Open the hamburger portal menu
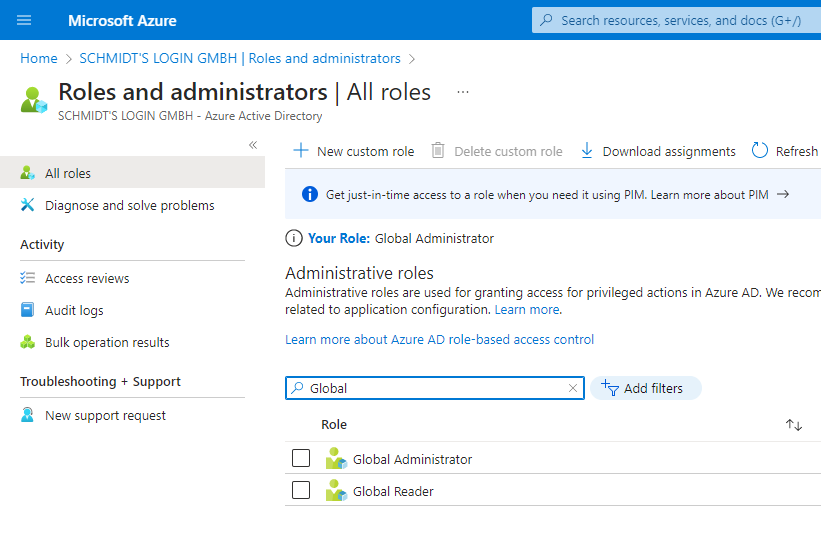 tap(24, 20)
